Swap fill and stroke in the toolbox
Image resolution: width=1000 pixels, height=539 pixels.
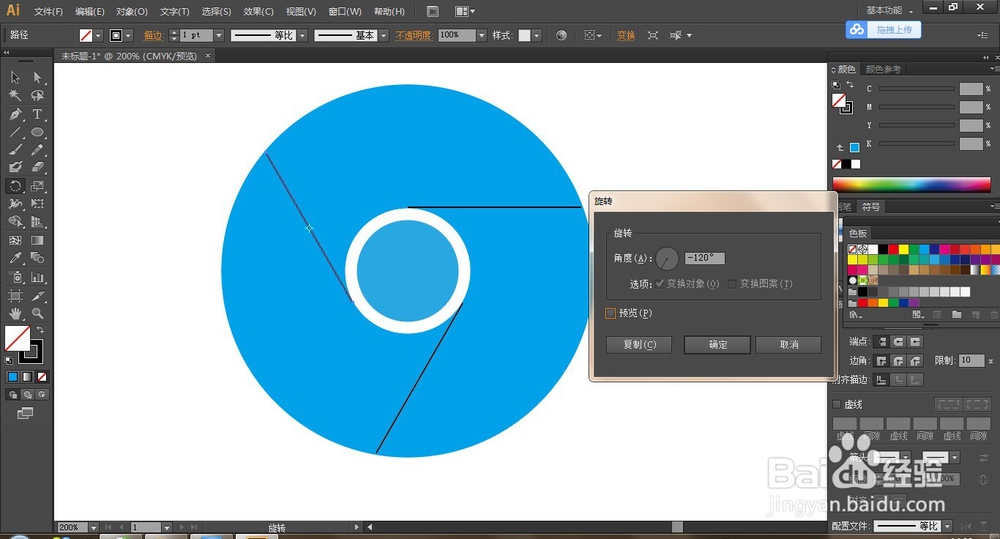click(x=40, y=330)
